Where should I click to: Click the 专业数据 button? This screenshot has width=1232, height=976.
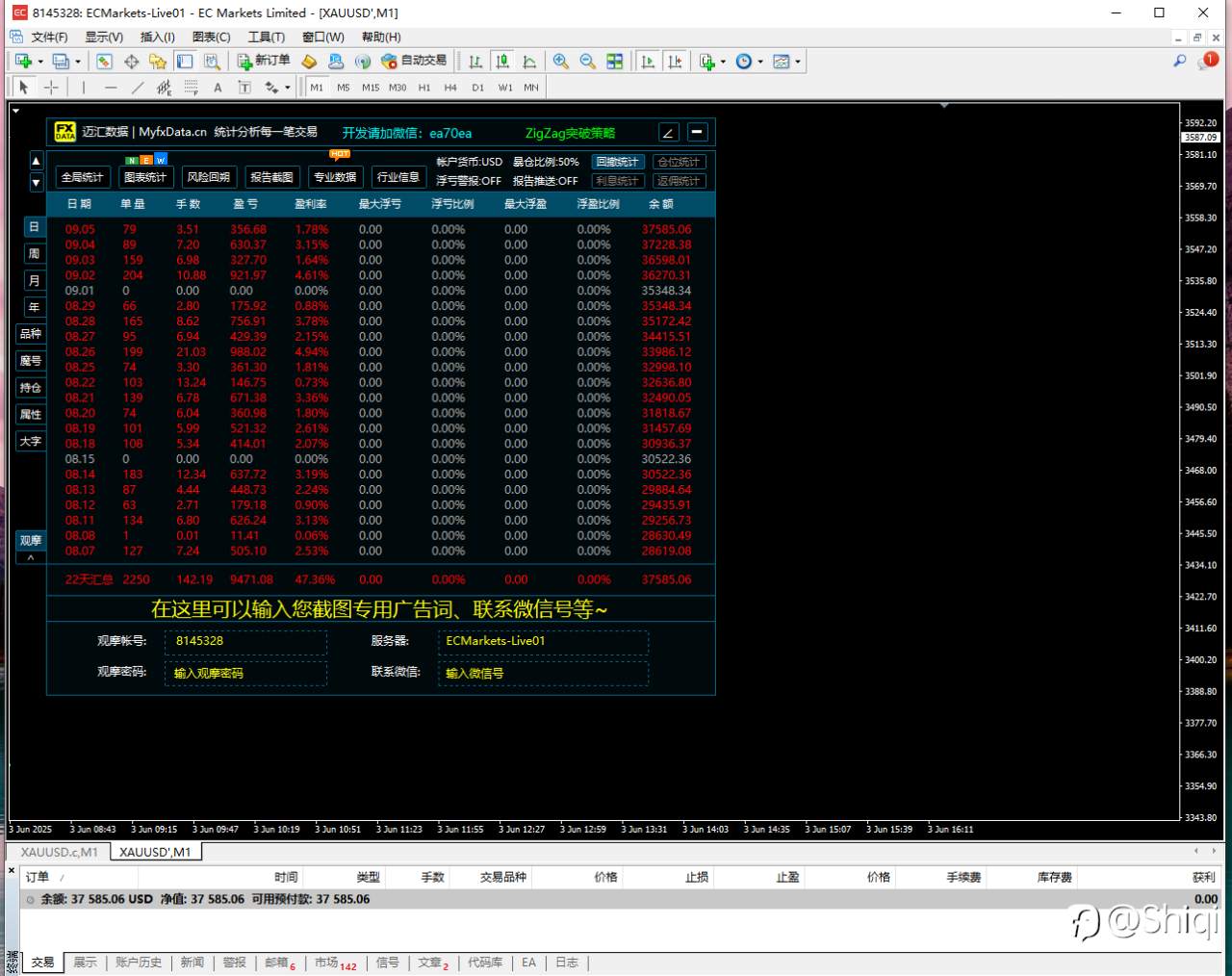coord(335,177)
